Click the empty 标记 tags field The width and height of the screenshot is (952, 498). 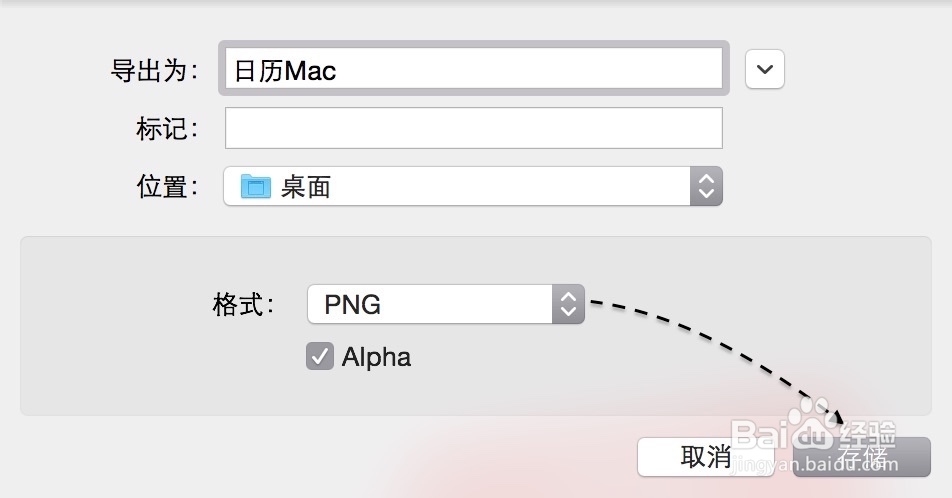click(473, 128)
